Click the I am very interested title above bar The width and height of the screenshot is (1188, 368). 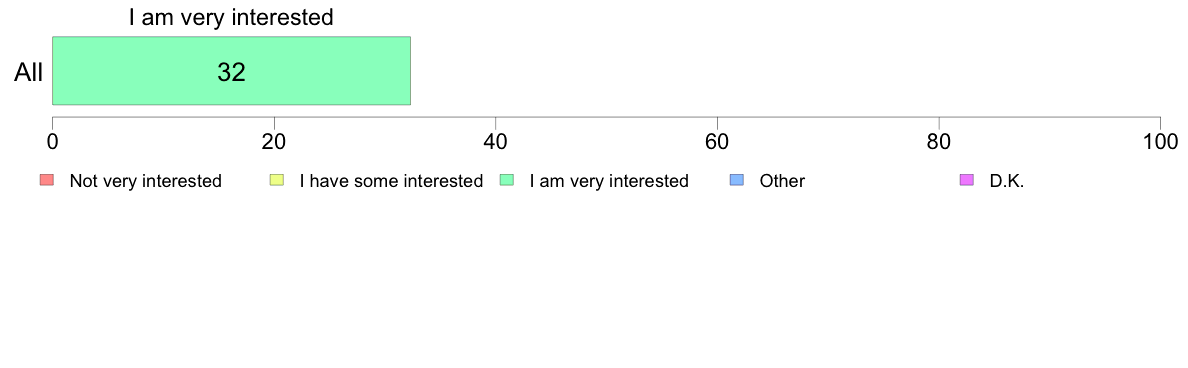click(231, 17)
